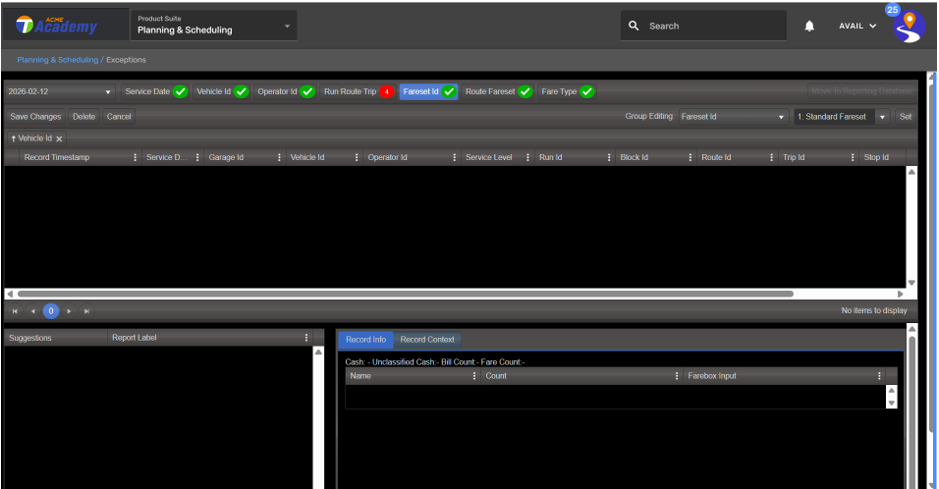Image resolution: width=939 pixels, height=489 pixels.
Task: Click the map route avatar icon
Action: [908, 27]
